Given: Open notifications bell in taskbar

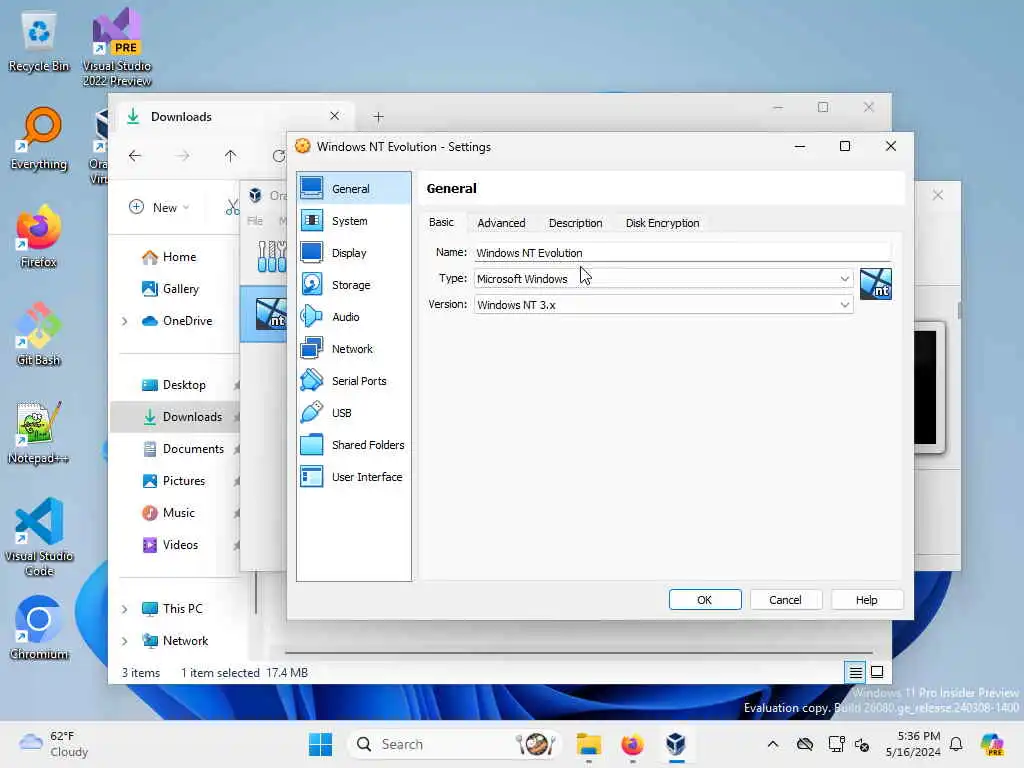Looking at the screenshot, I should [x=956, y=744].
